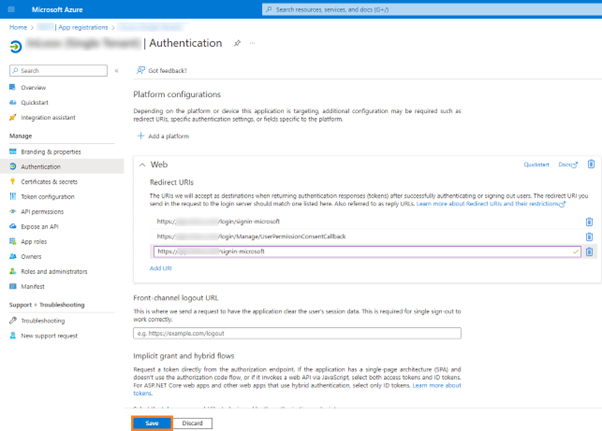Open New support request

pos(49,335)
